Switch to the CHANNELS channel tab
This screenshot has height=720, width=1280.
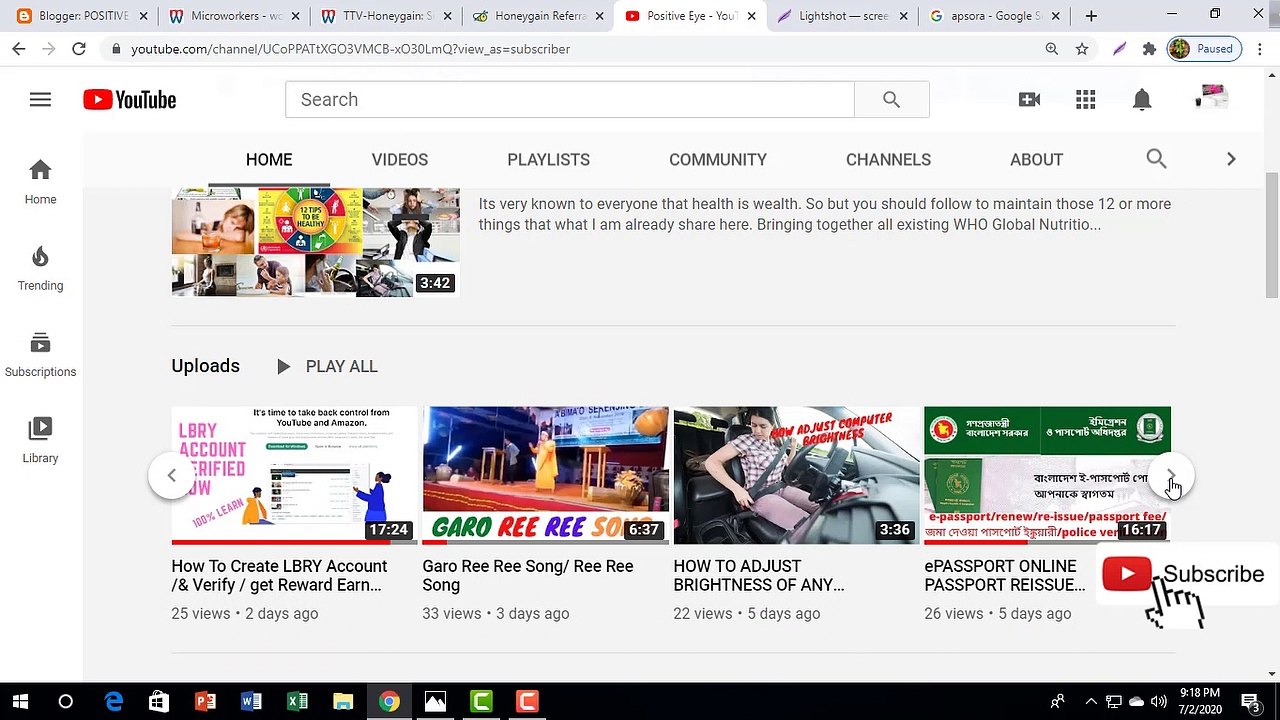pyautogui.click(x=888, y=160)
